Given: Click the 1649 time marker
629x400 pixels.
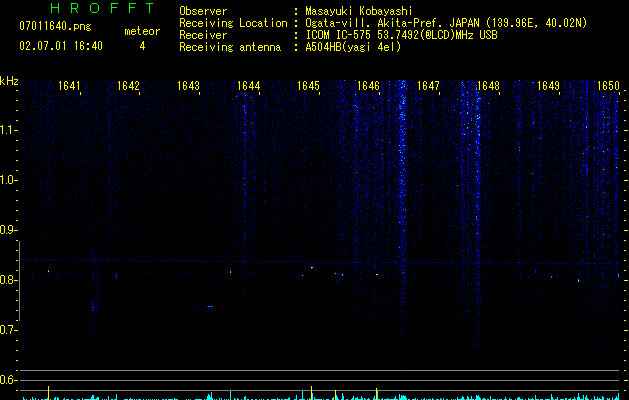Looking at the screenshot, I should coord(548,86).
